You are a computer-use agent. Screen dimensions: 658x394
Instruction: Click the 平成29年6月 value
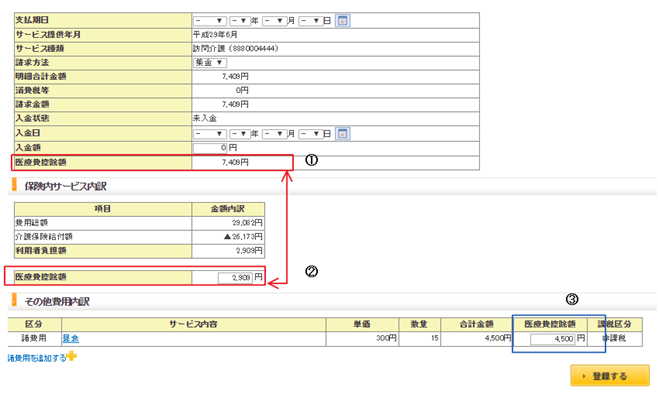pos(215,34)
